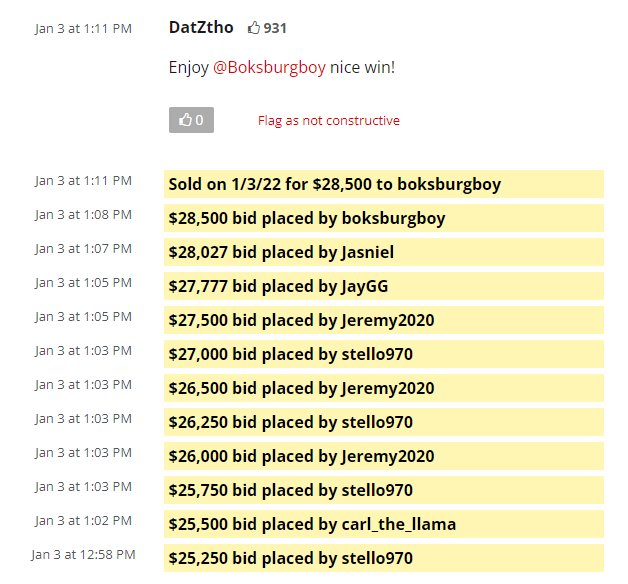Click the comment timestamp Jan 3 at 1:11 PM
This screenshot has width=628, height=584.
(x=83, y=28)
